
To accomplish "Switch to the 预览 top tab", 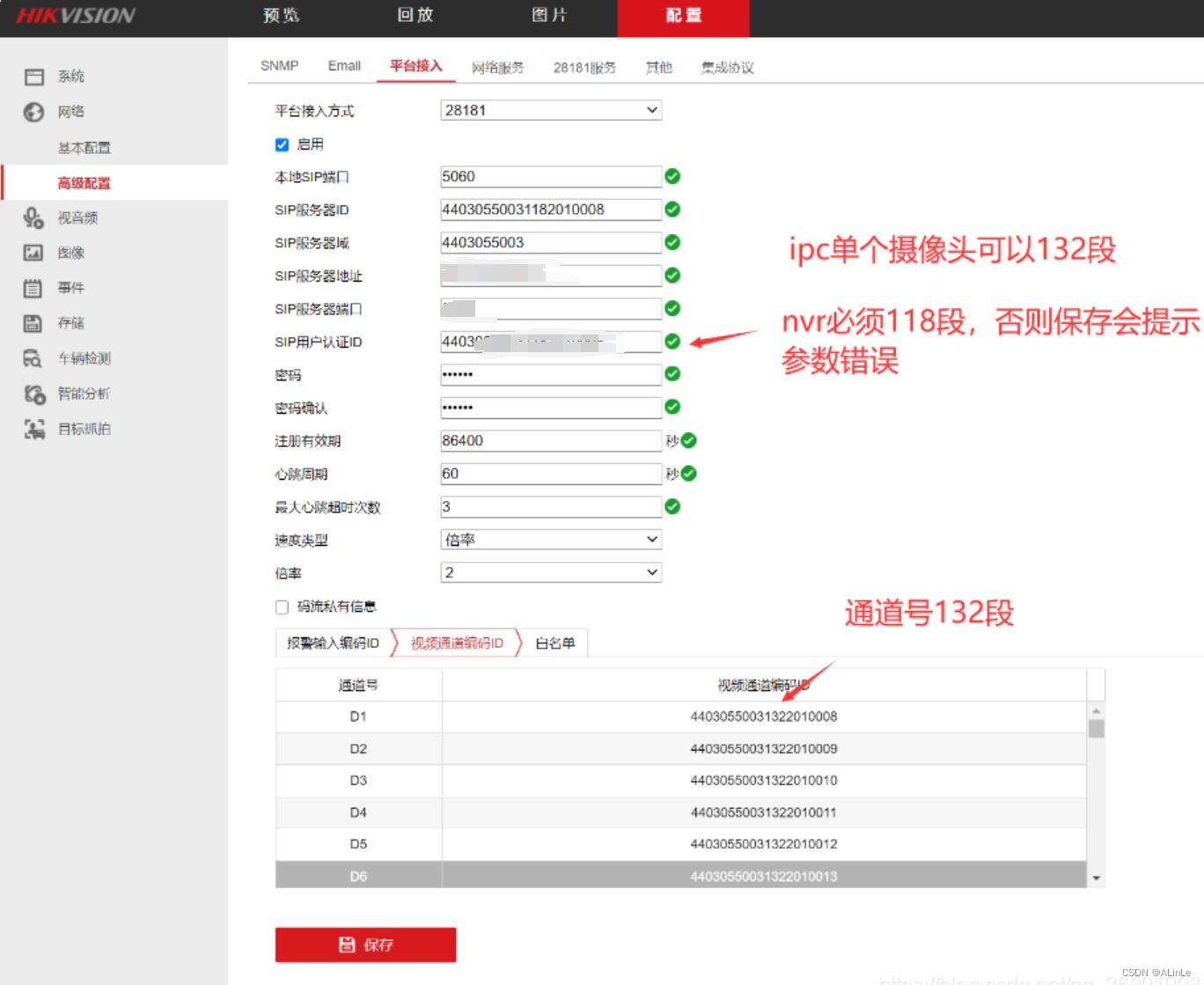I will [x=282, y=16].
